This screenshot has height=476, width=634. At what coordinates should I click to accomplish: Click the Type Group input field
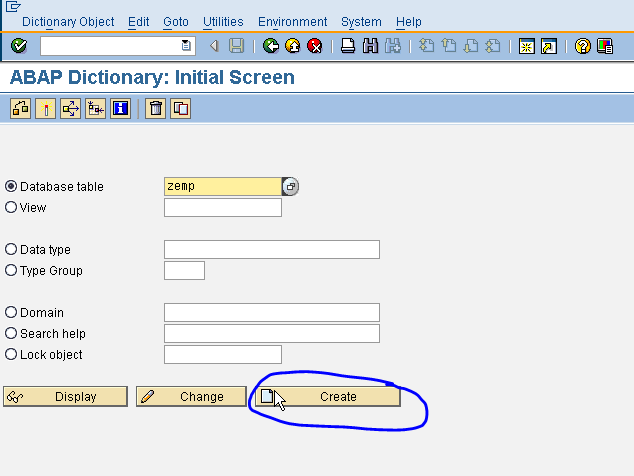tap(184, 271)
